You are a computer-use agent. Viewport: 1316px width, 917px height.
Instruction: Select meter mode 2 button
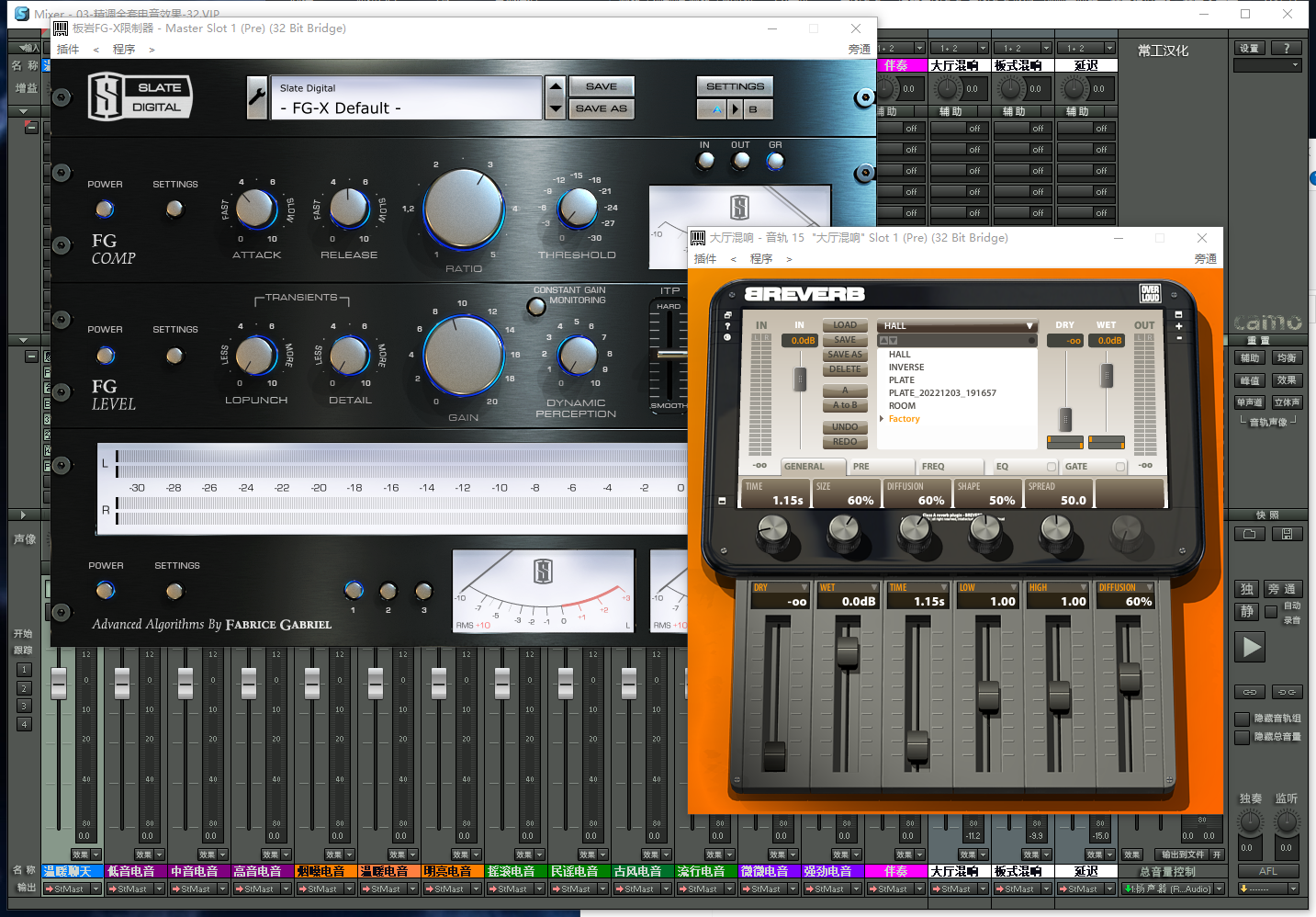click(x=388, y=590)
